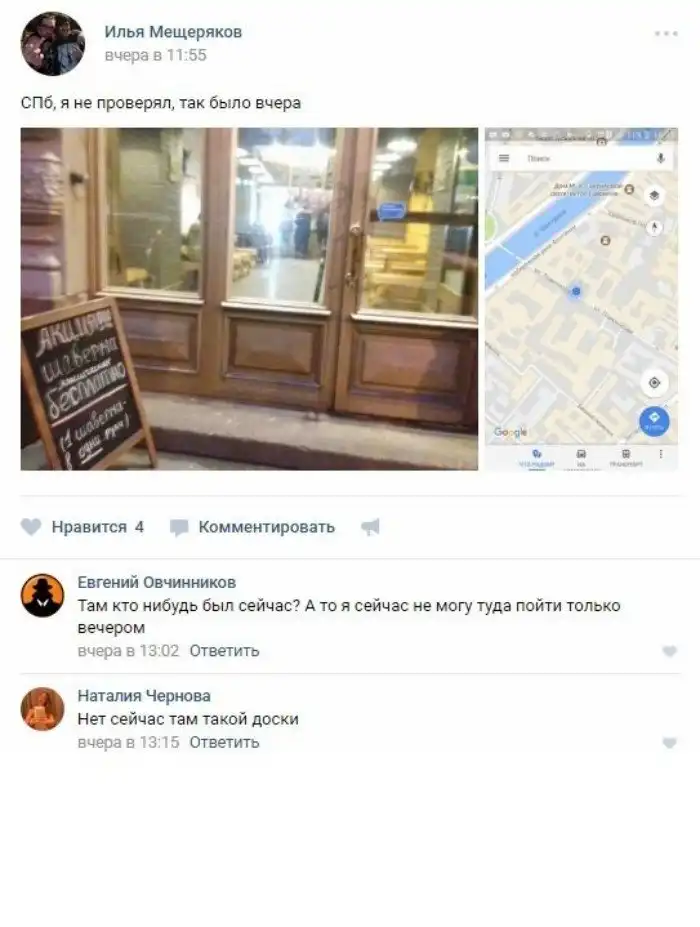Share the post with megaphone icon

click(370, 527)
